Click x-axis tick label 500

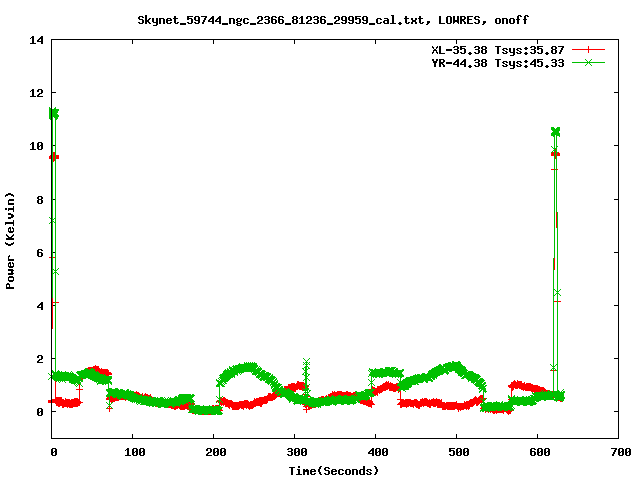point(458,452)
